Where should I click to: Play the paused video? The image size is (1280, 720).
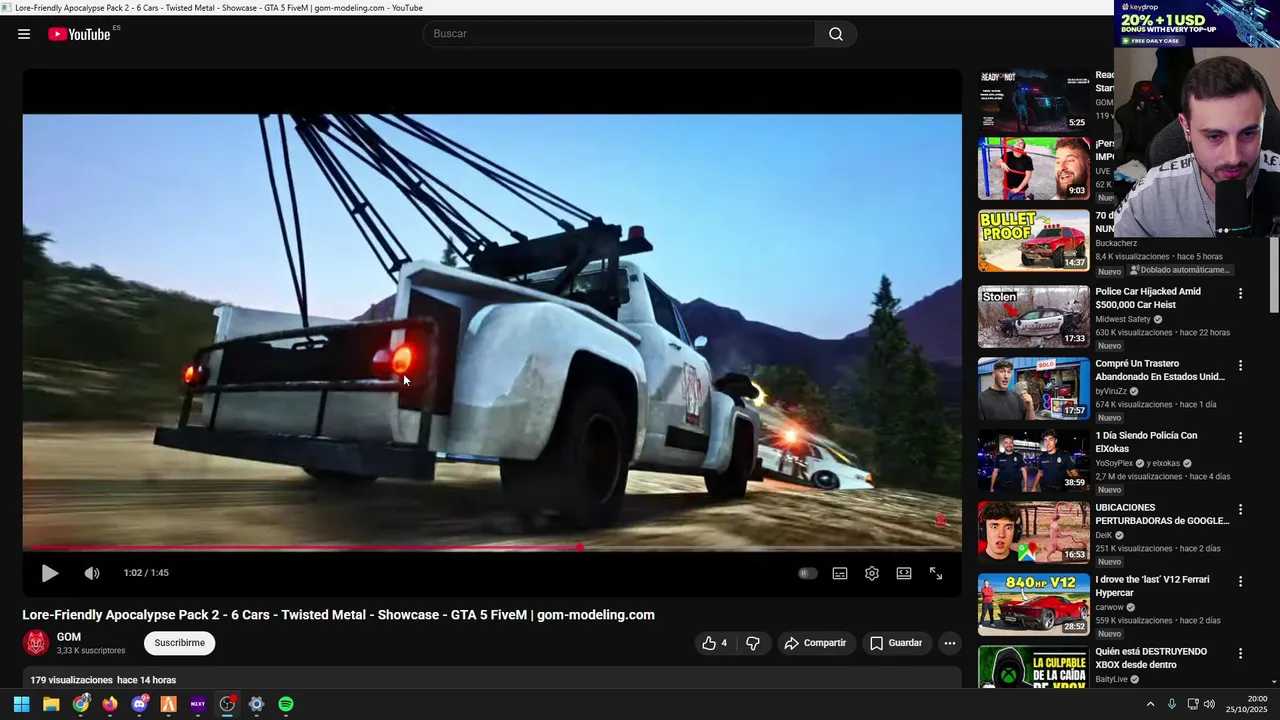49,573
